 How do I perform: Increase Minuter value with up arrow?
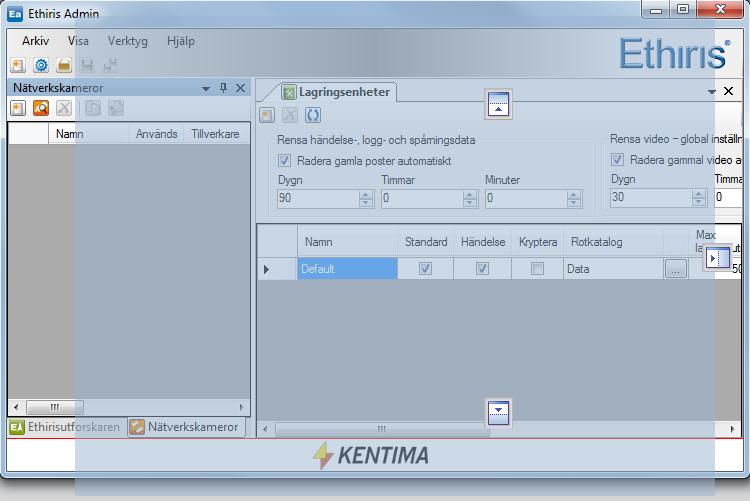click(574, 194)
